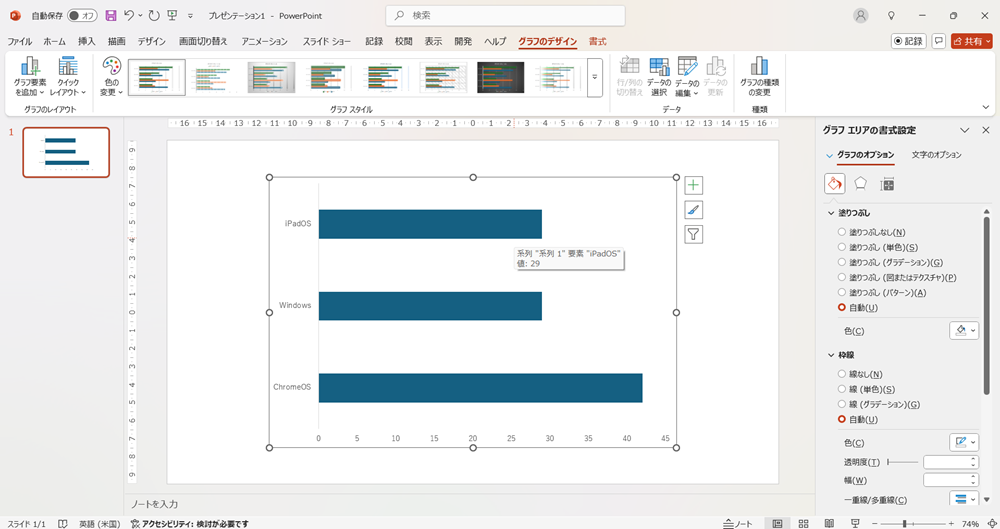This screenshot has height=529, width=1000.
Task: Open fill 色(C) color picker
Action: (963, 331)
